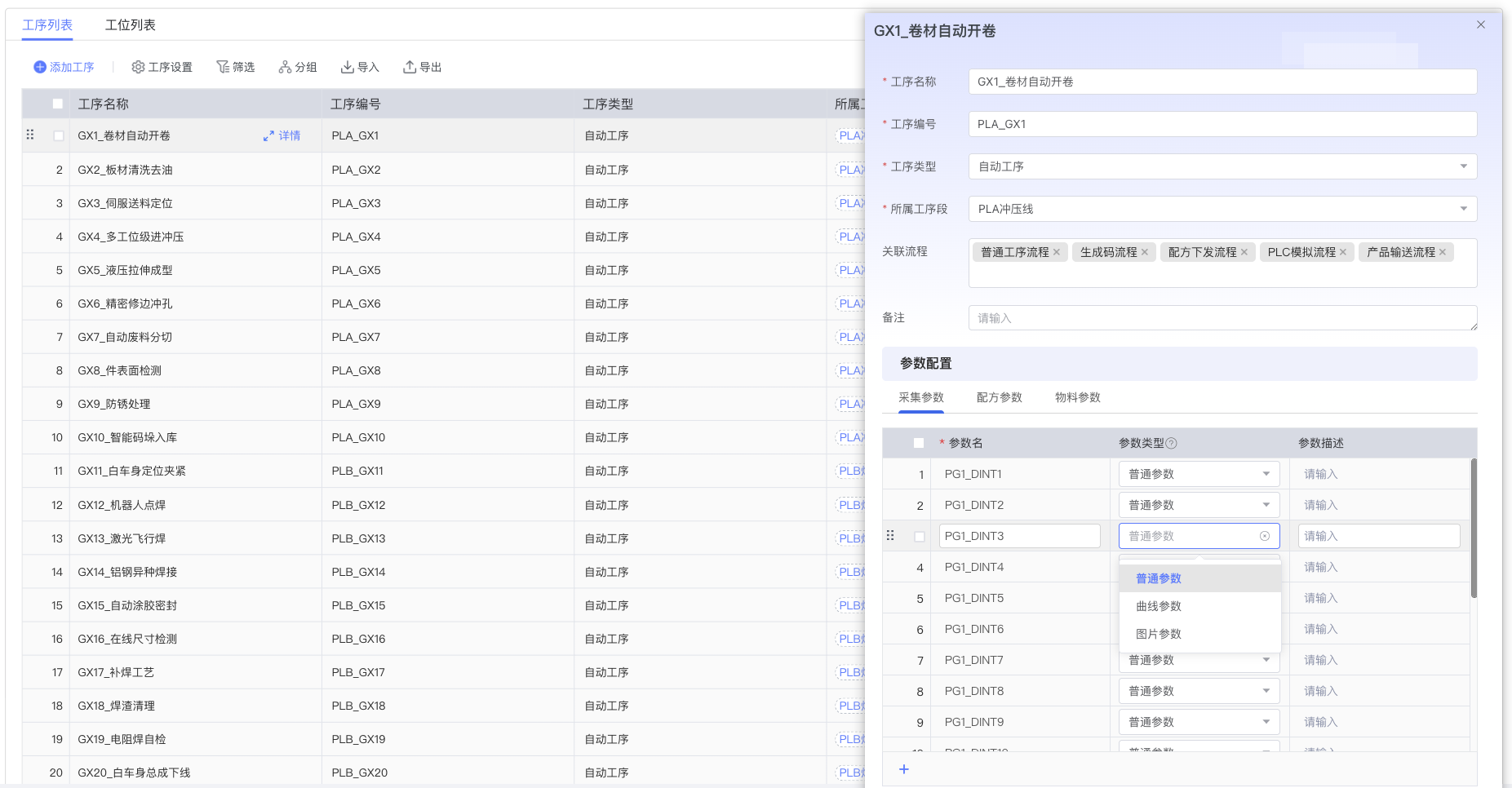Toggle select-all checkbox in process table header
Screen dimensions: 1512x788
(58, 104)
